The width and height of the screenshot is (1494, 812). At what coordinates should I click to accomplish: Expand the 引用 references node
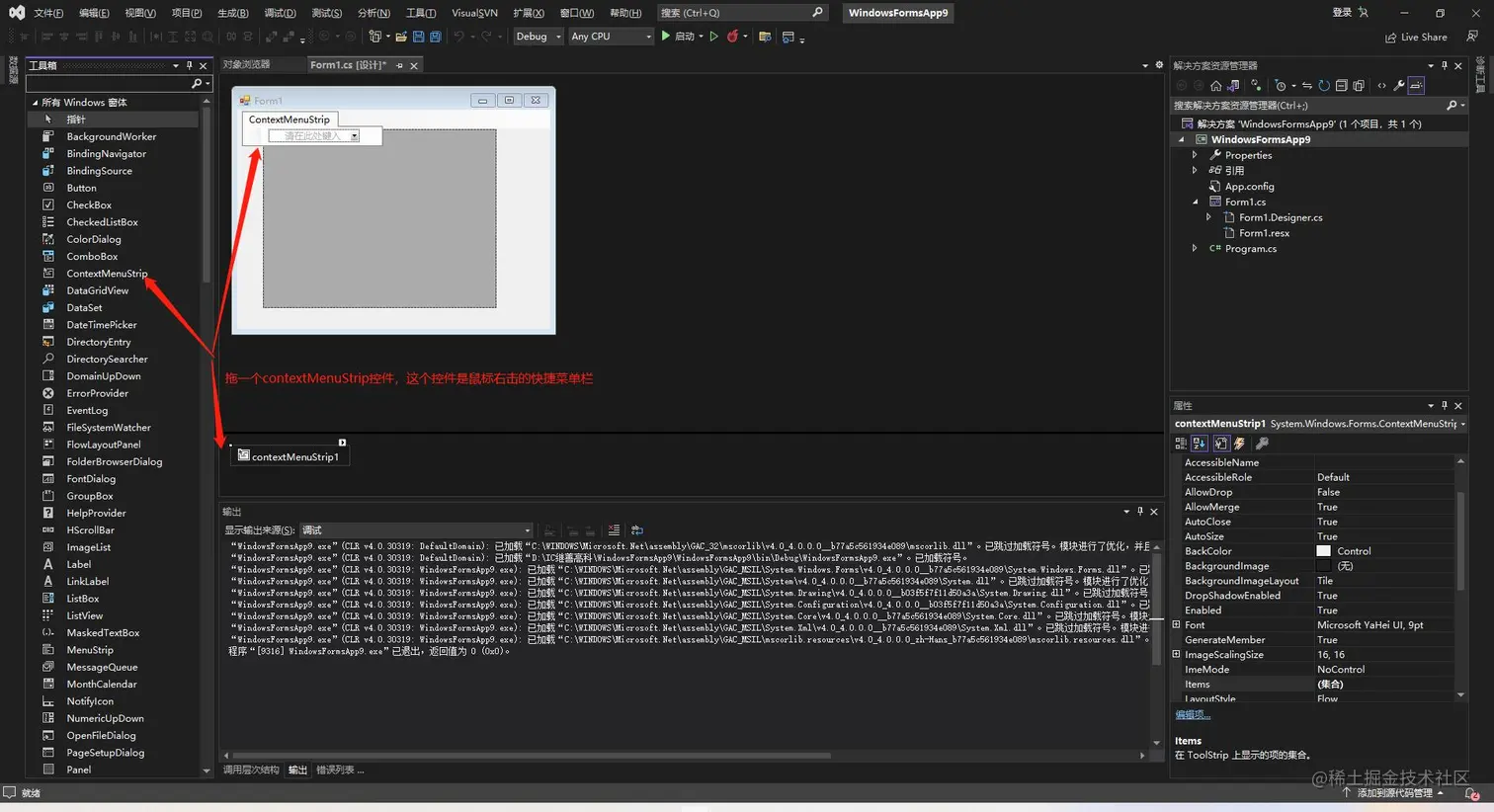click(1195, 170)
